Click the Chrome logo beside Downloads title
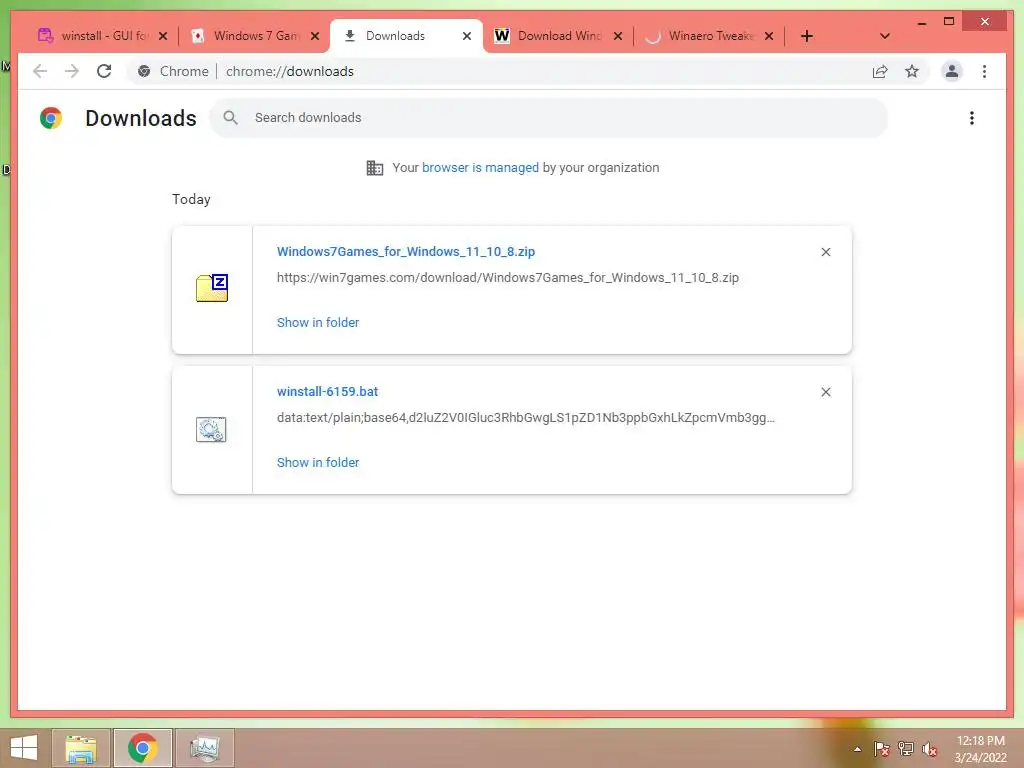The width and height of the screenshot is (1024, 768). coord(51,118)
